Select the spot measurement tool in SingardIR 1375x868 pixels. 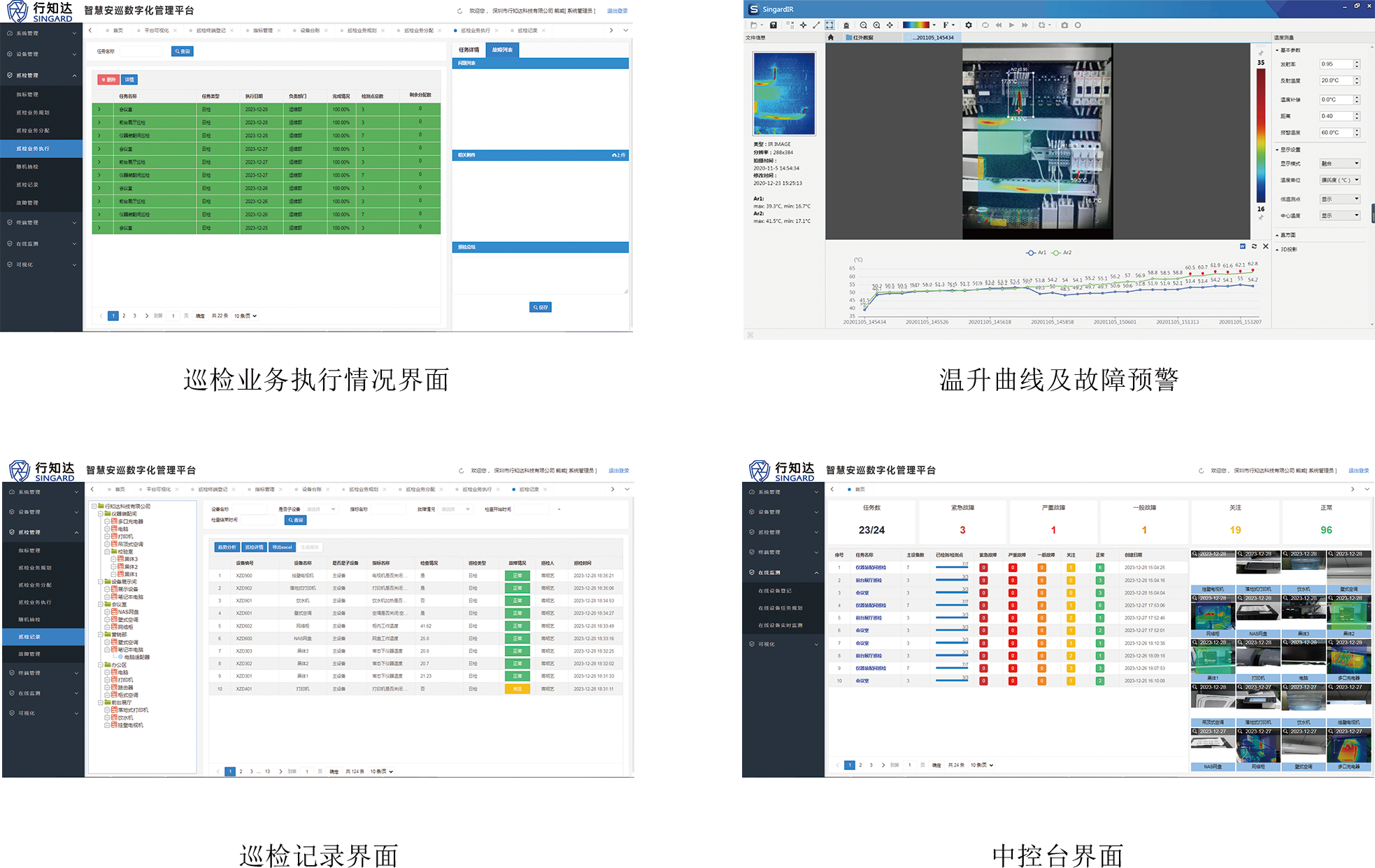coord(803,25)
